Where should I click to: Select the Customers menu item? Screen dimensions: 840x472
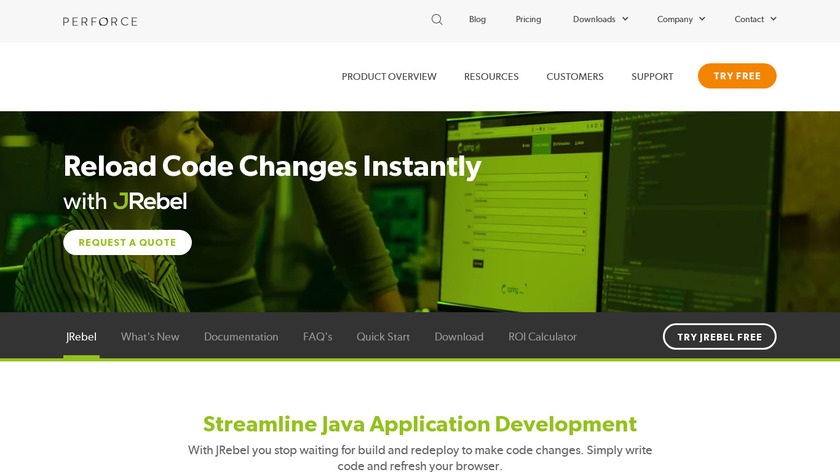[575, 77]
